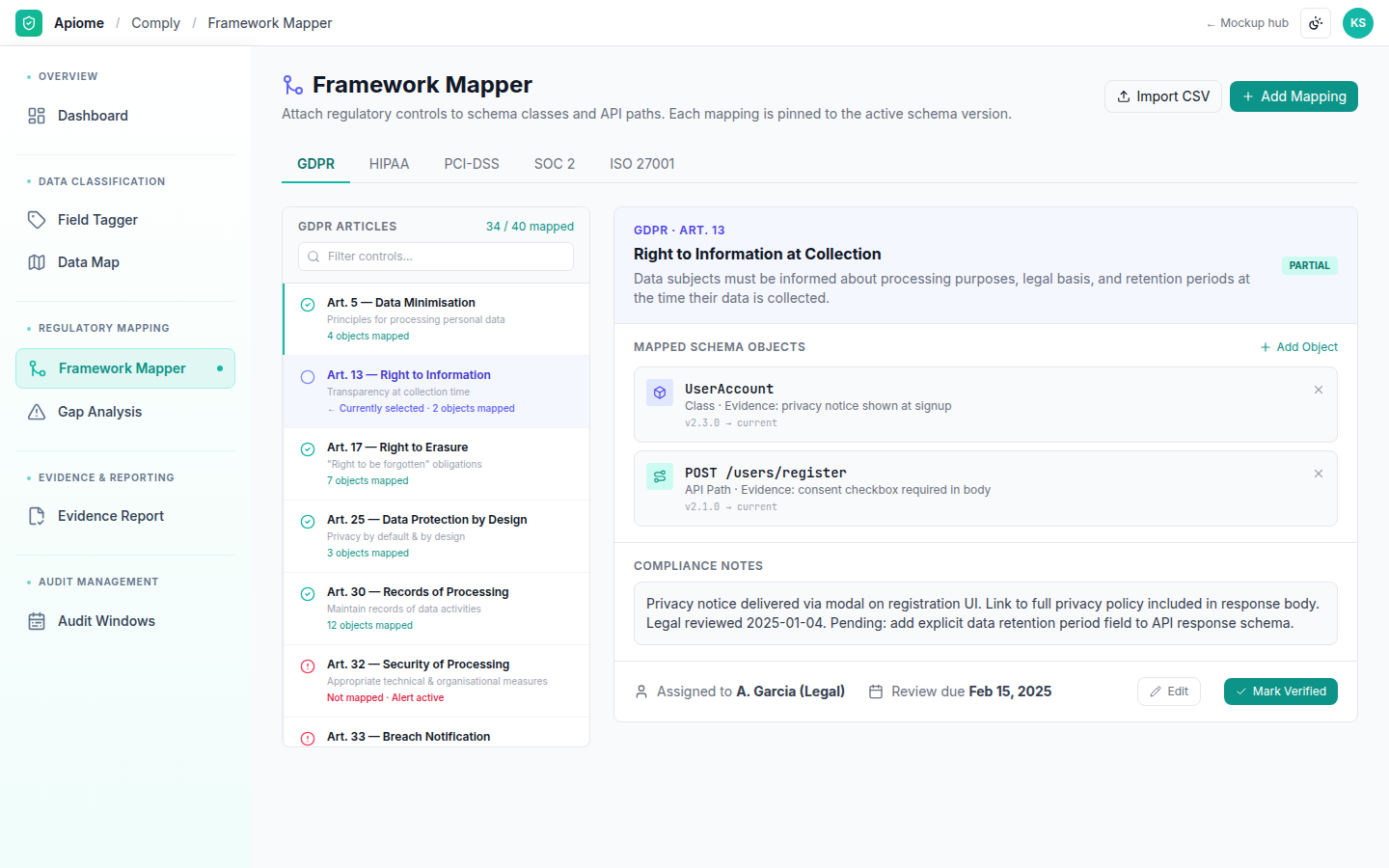Click the calendar icon beside Review due
This screenshot has width=1389, height=868.
click(x=876, y=692)
